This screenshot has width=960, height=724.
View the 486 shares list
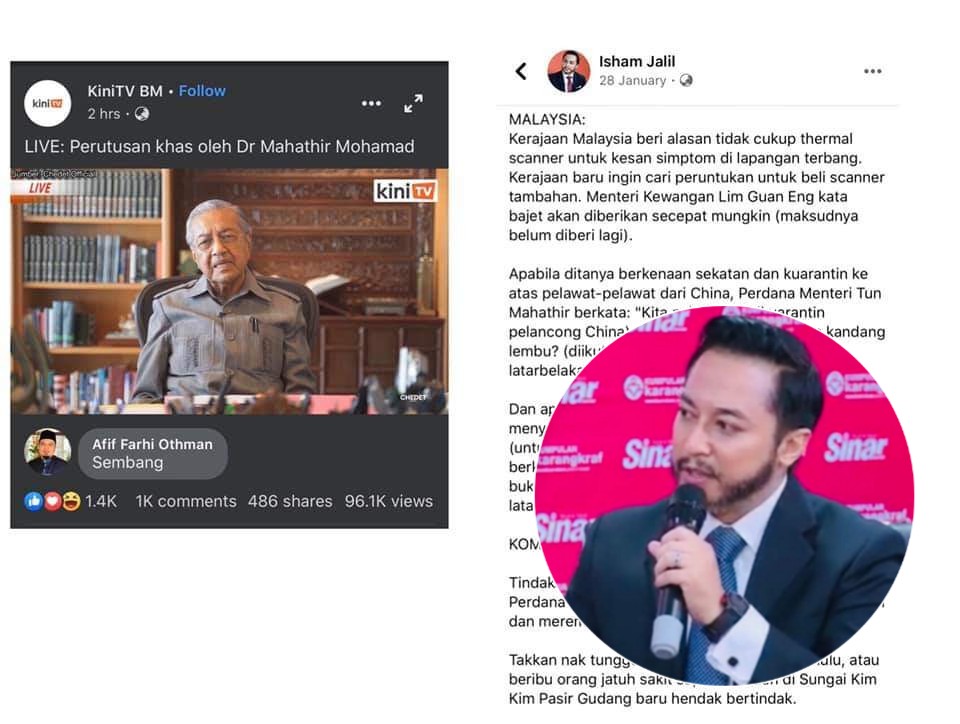coord(290,501)
